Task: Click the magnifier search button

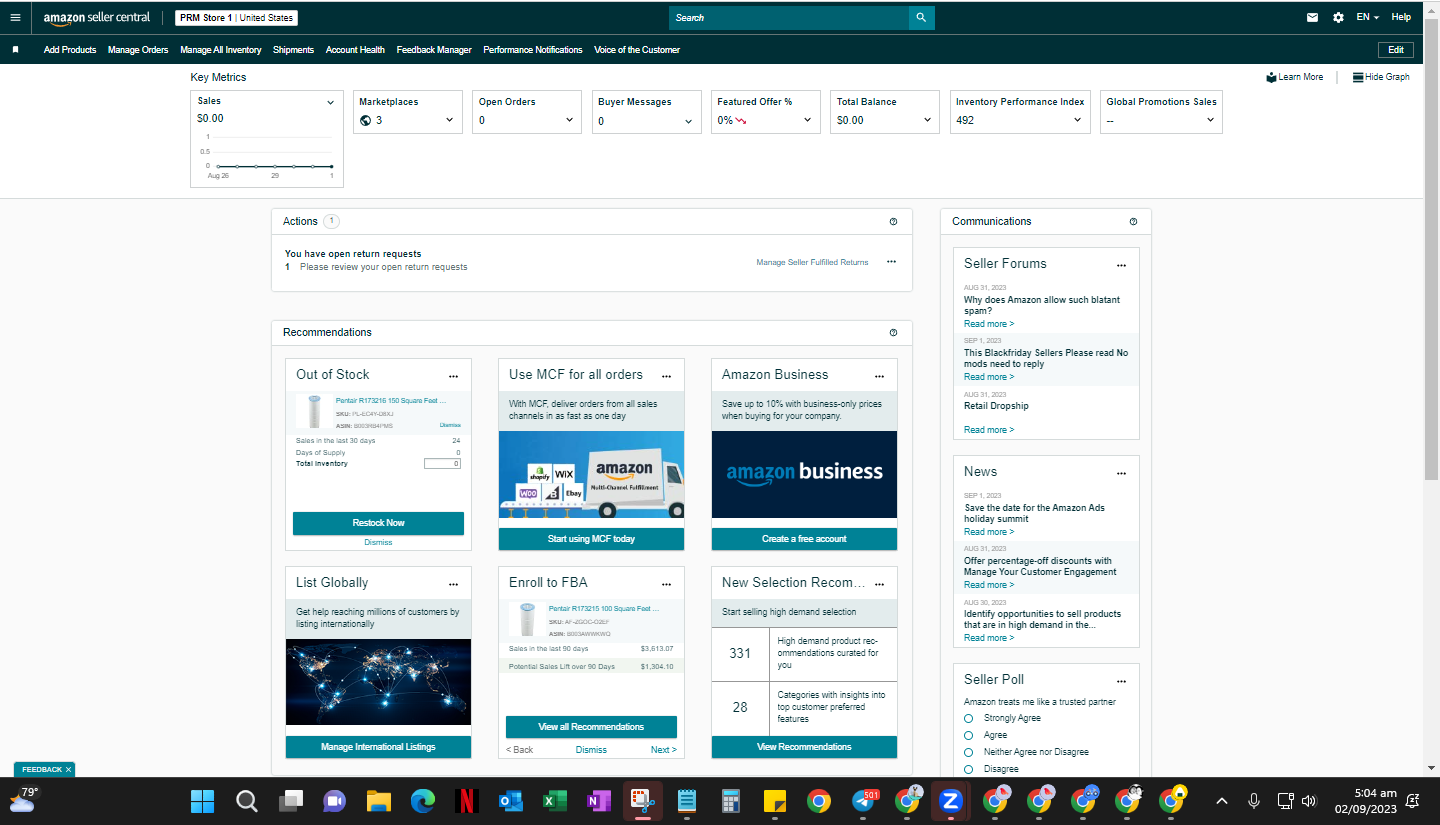Action: pyautogui.click(x=921, y=17)
